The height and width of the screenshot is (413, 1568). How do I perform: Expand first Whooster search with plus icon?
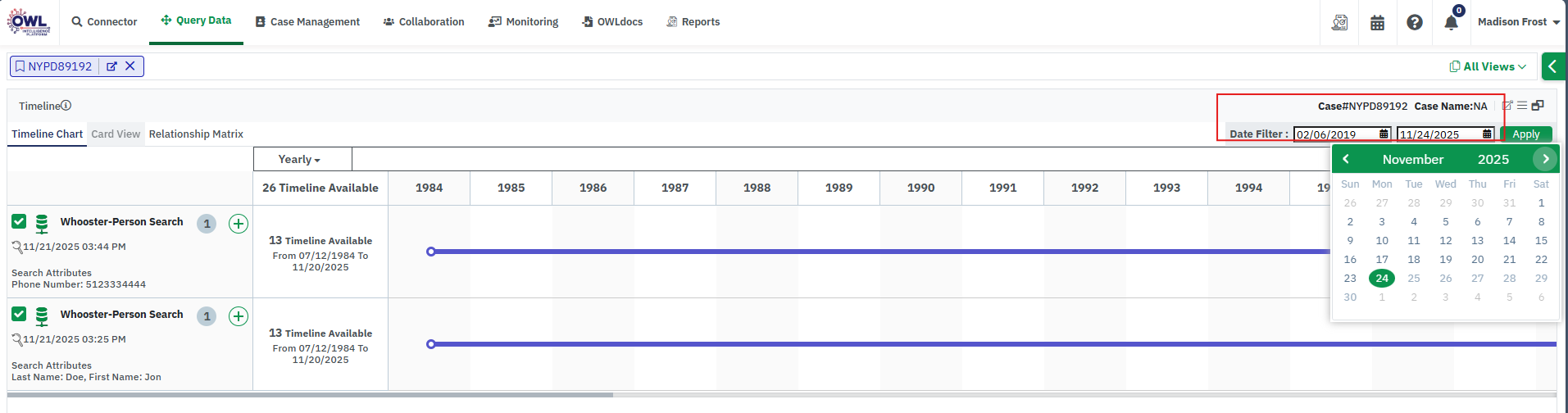[239, 224]
